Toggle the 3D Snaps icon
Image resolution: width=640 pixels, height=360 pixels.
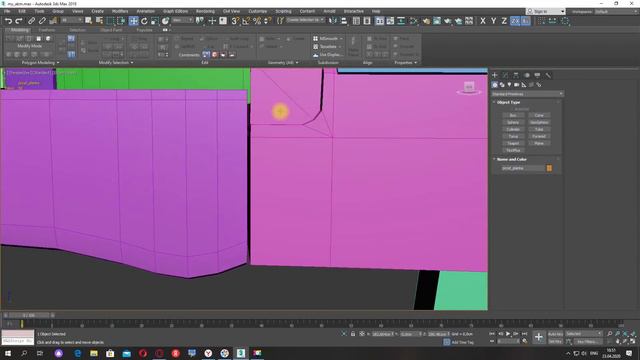click(x=235, y=21)
